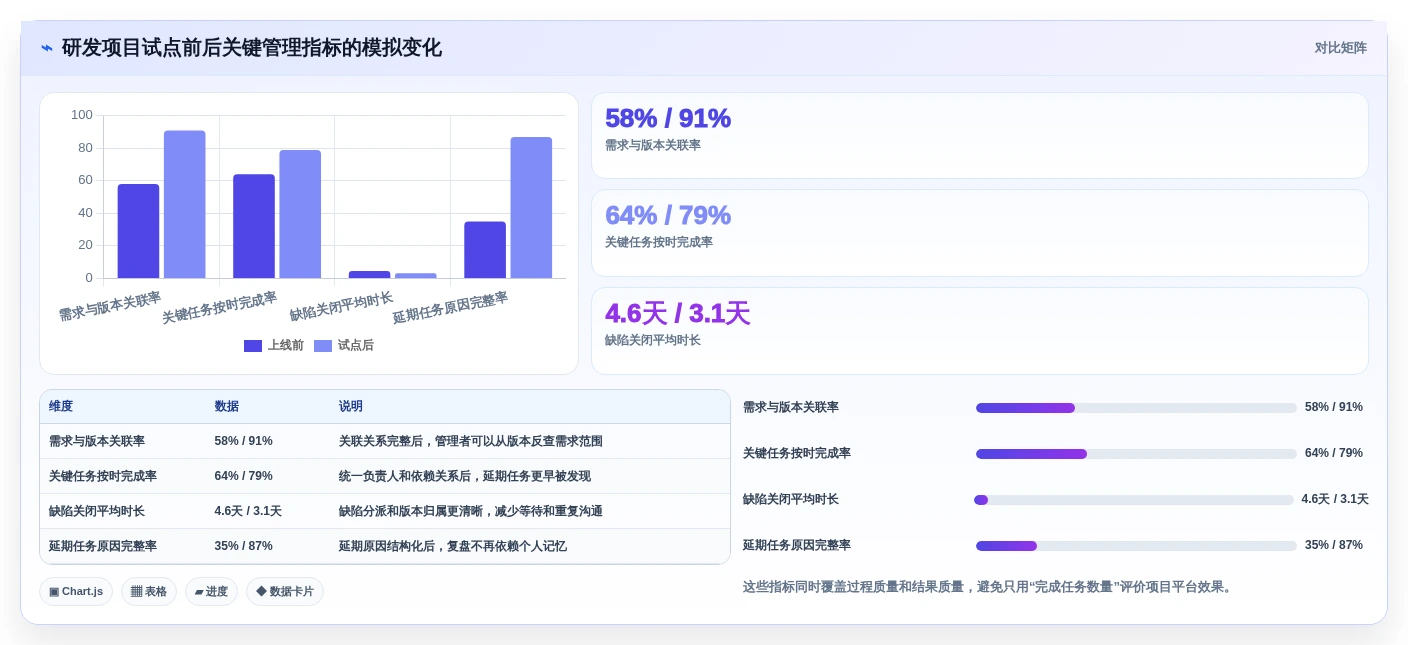Click the chart axis label 缺陷关闭平均时长
This screenshot has height=645, width=1408.
pos(341,307)
